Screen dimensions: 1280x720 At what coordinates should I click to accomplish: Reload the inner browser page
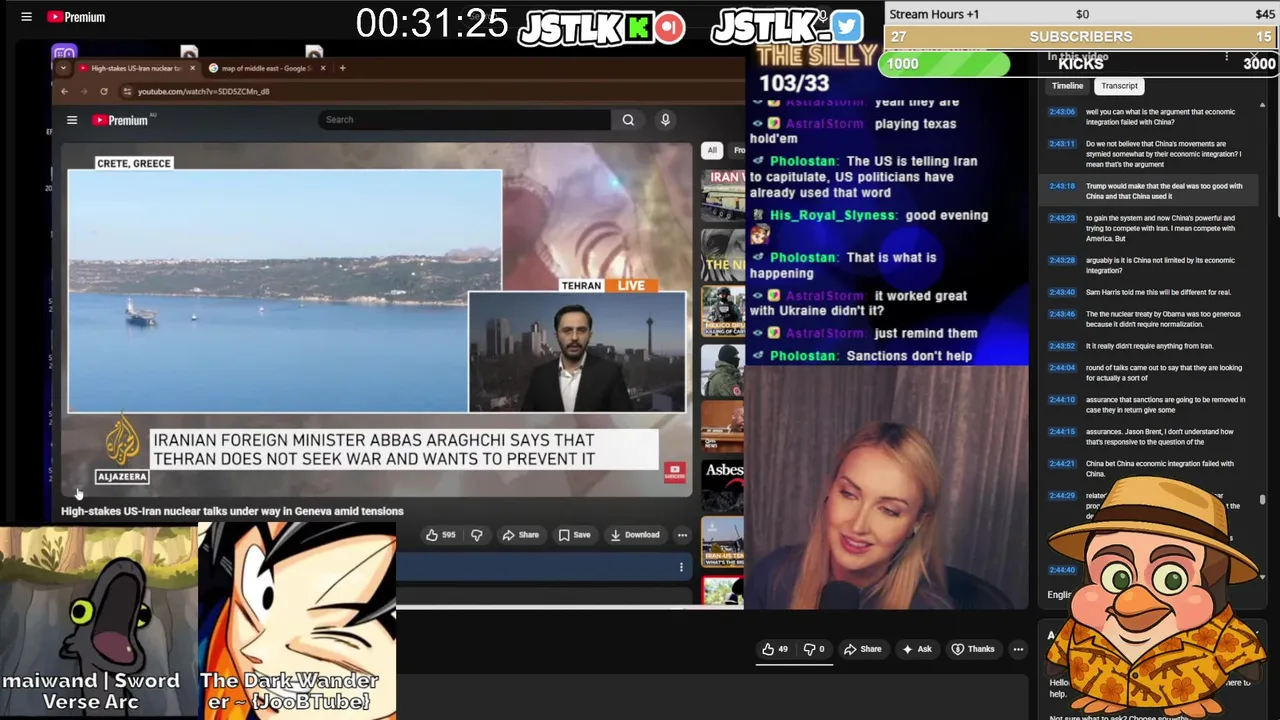(x=103, y=91)
